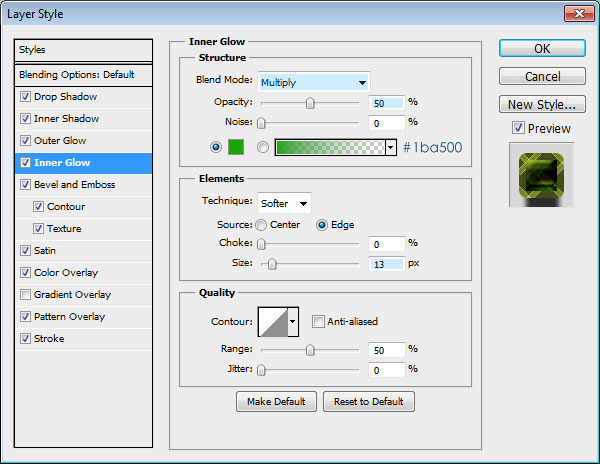Viewport: 600px width, 464px height.
Task: Enable the Gradient Overlay checkbox
Action: tap(25, 295)
